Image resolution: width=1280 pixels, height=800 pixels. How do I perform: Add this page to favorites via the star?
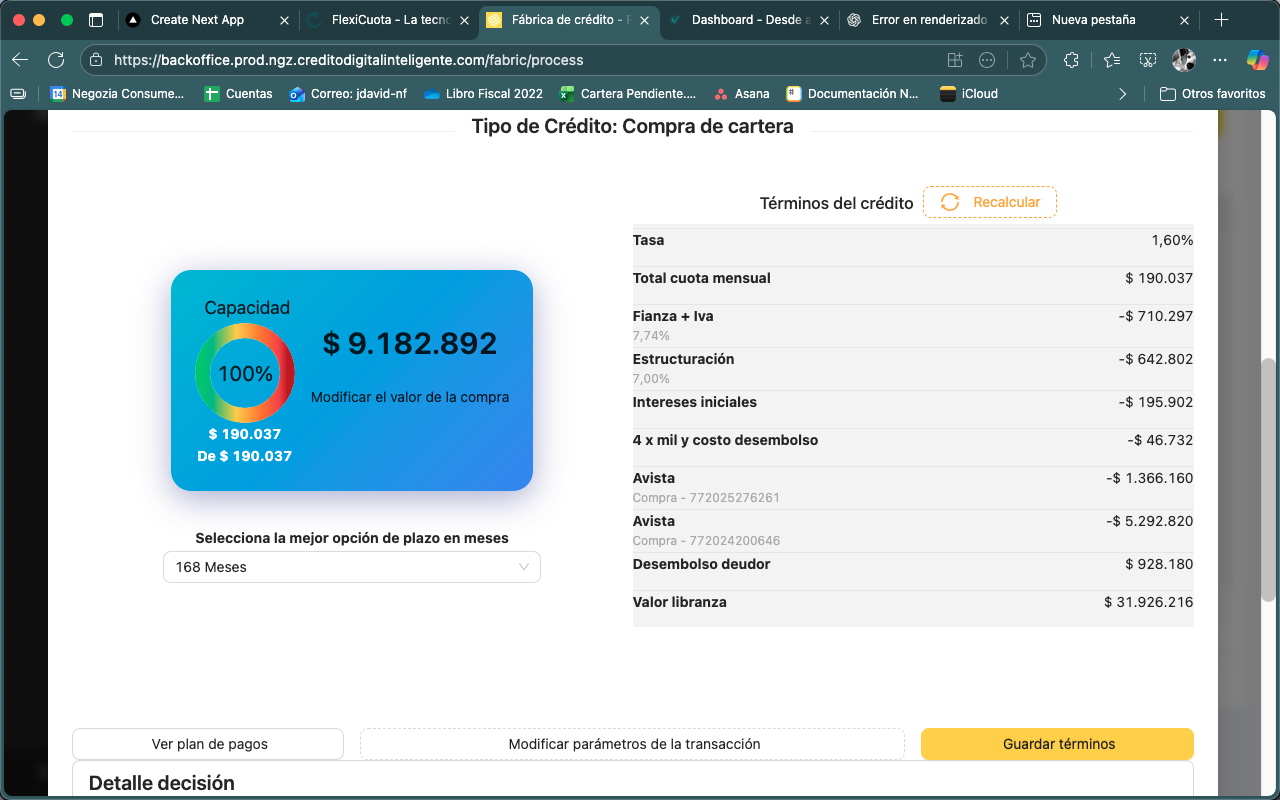[1027, 60]
